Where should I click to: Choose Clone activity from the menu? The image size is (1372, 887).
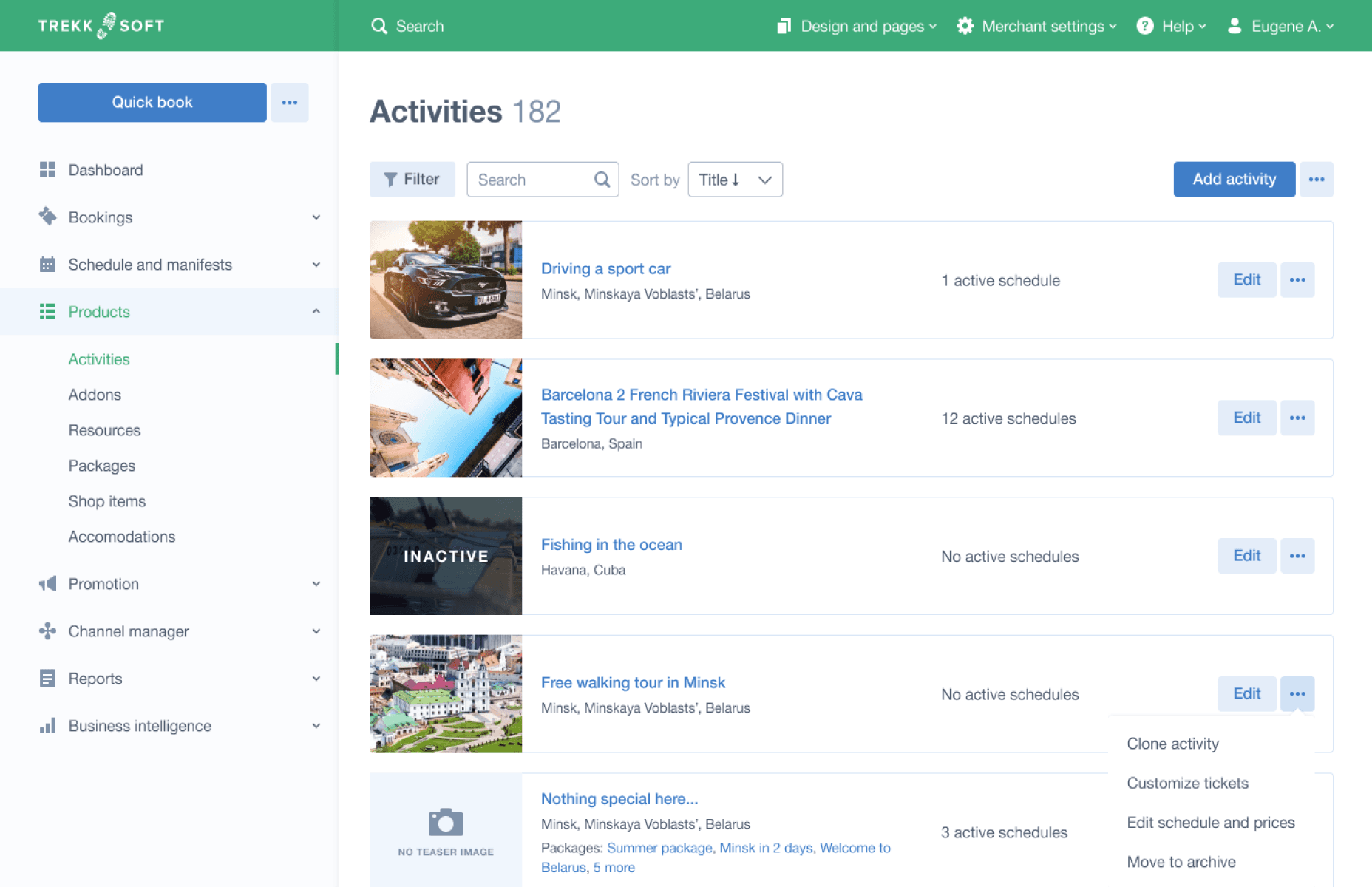(1173, 744)
